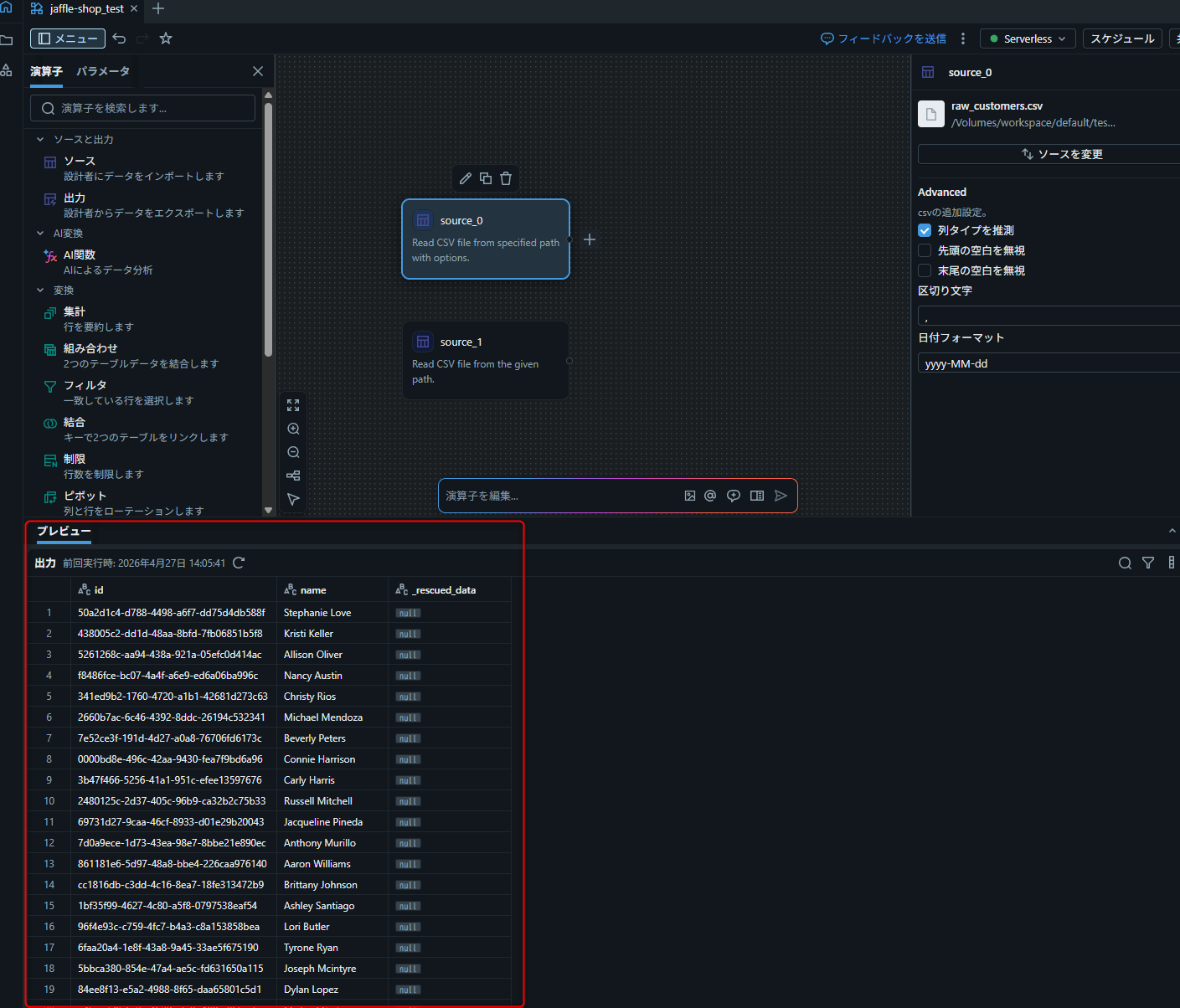This screenshot has width=1180, height=1008.
Task: Add the 集計 operator
Action: [x=144, y=319]
